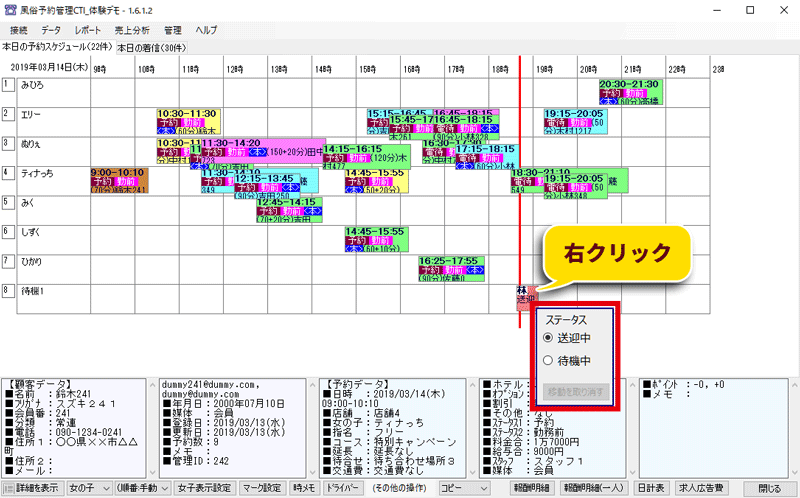The width and height of the screenshot is (800, 498).
Task: Open the 売上分析 menu
Action: pos(133,31)
